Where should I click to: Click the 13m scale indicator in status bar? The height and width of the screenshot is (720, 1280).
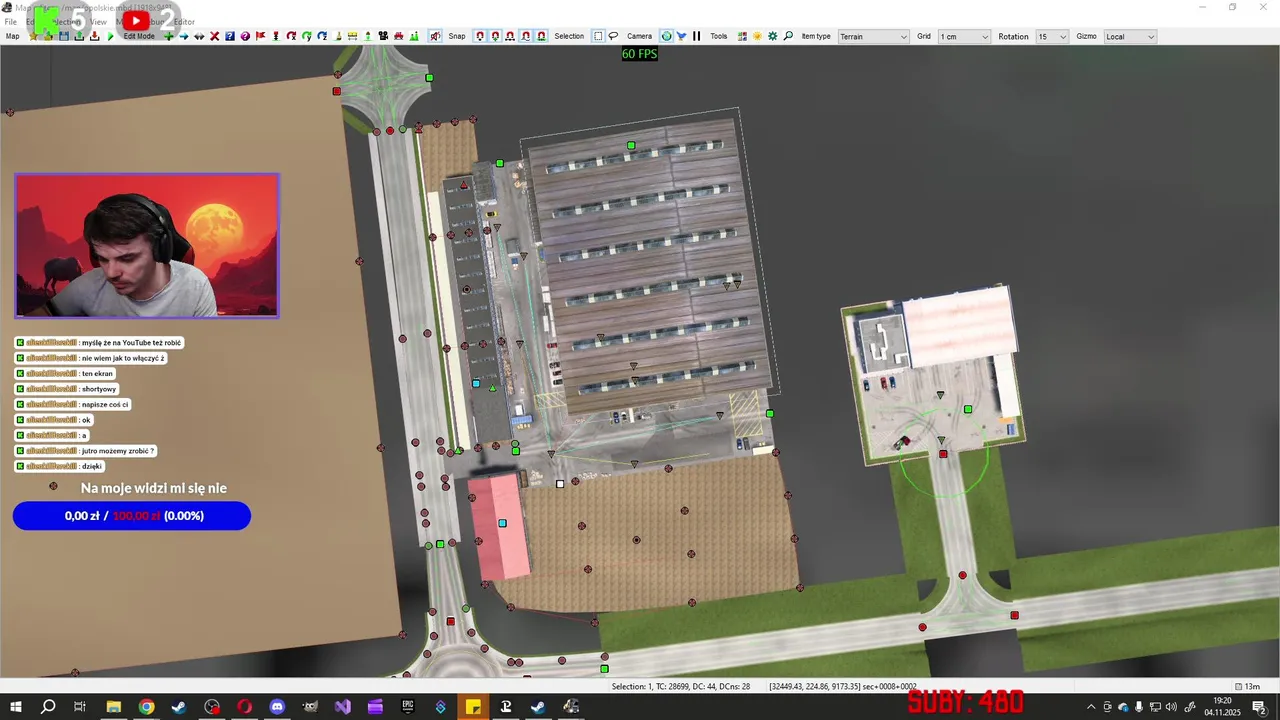[x=1247, y=687]
